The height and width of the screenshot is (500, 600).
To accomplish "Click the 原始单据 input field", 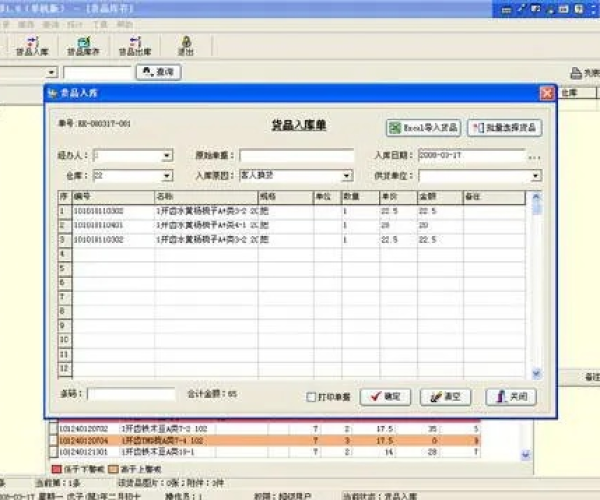I will pos(297,155).
